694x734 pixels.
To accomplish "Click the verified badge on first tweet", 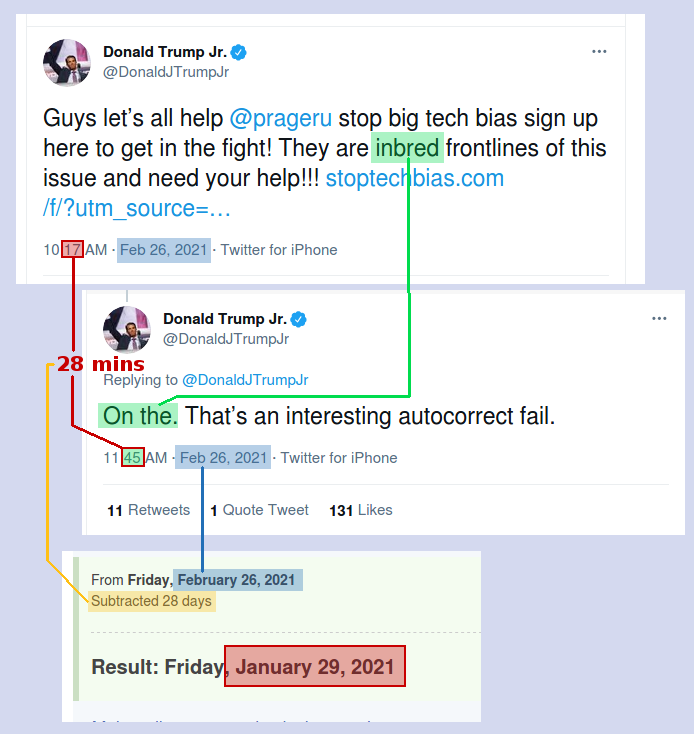I will [239, 52].
